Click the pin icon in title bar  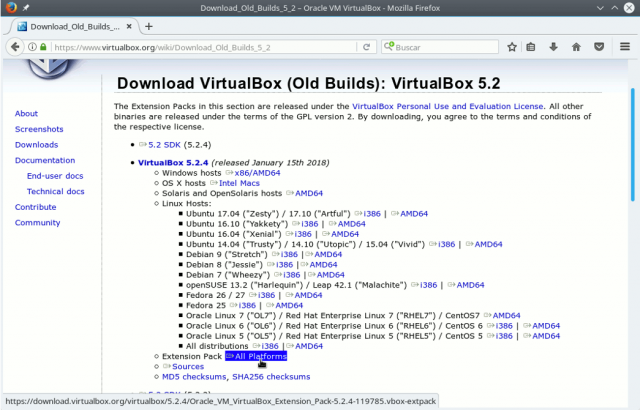[x=26, y=8]
